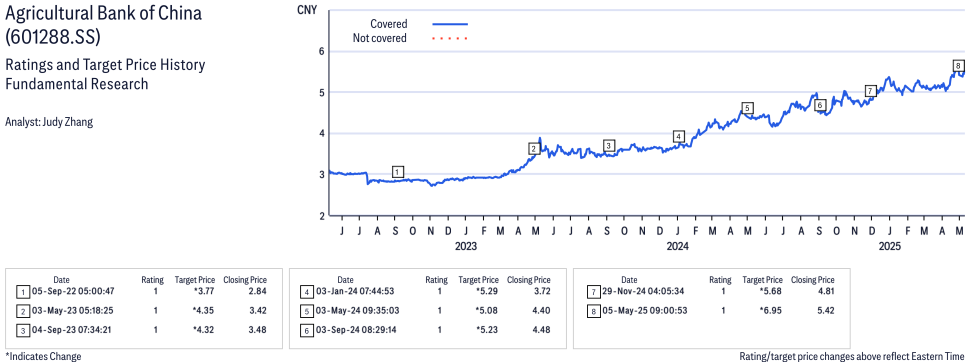Click the 'Fundamental Research' subtitle
Image resolution: width=975 pixels, height=362 pixels.
click(x=76, y=83)
